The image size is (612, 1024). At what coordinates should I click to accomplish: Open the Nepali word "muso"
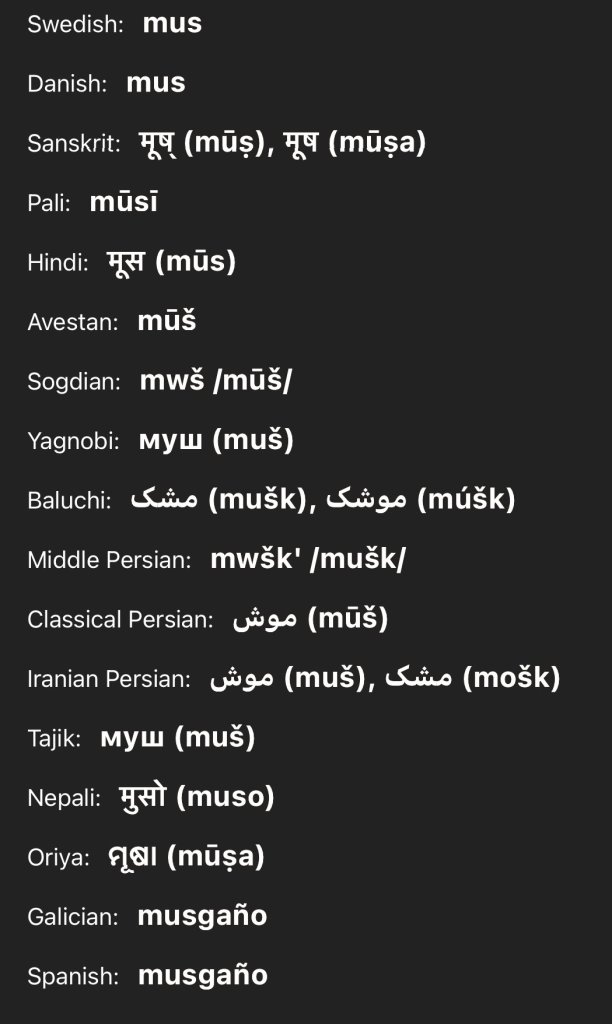142,797
